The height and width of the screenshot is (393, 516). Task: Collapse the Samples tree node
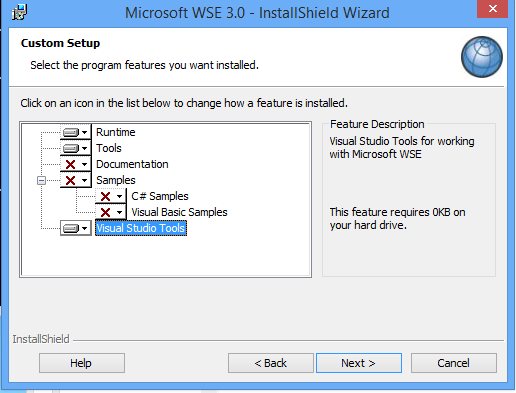(41, 180)
